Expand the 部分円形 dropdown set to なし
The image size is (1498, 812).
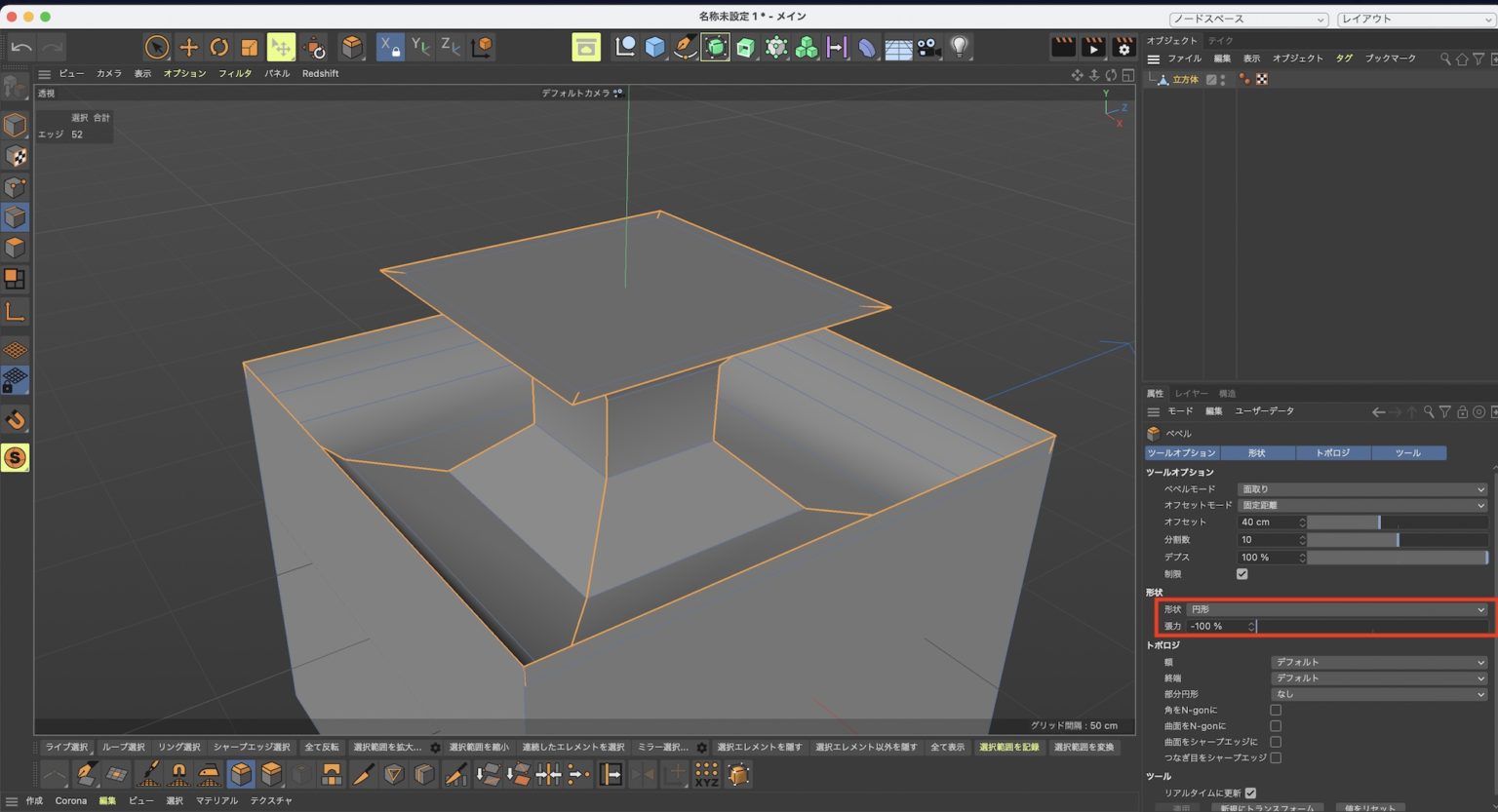[1377, 693]
